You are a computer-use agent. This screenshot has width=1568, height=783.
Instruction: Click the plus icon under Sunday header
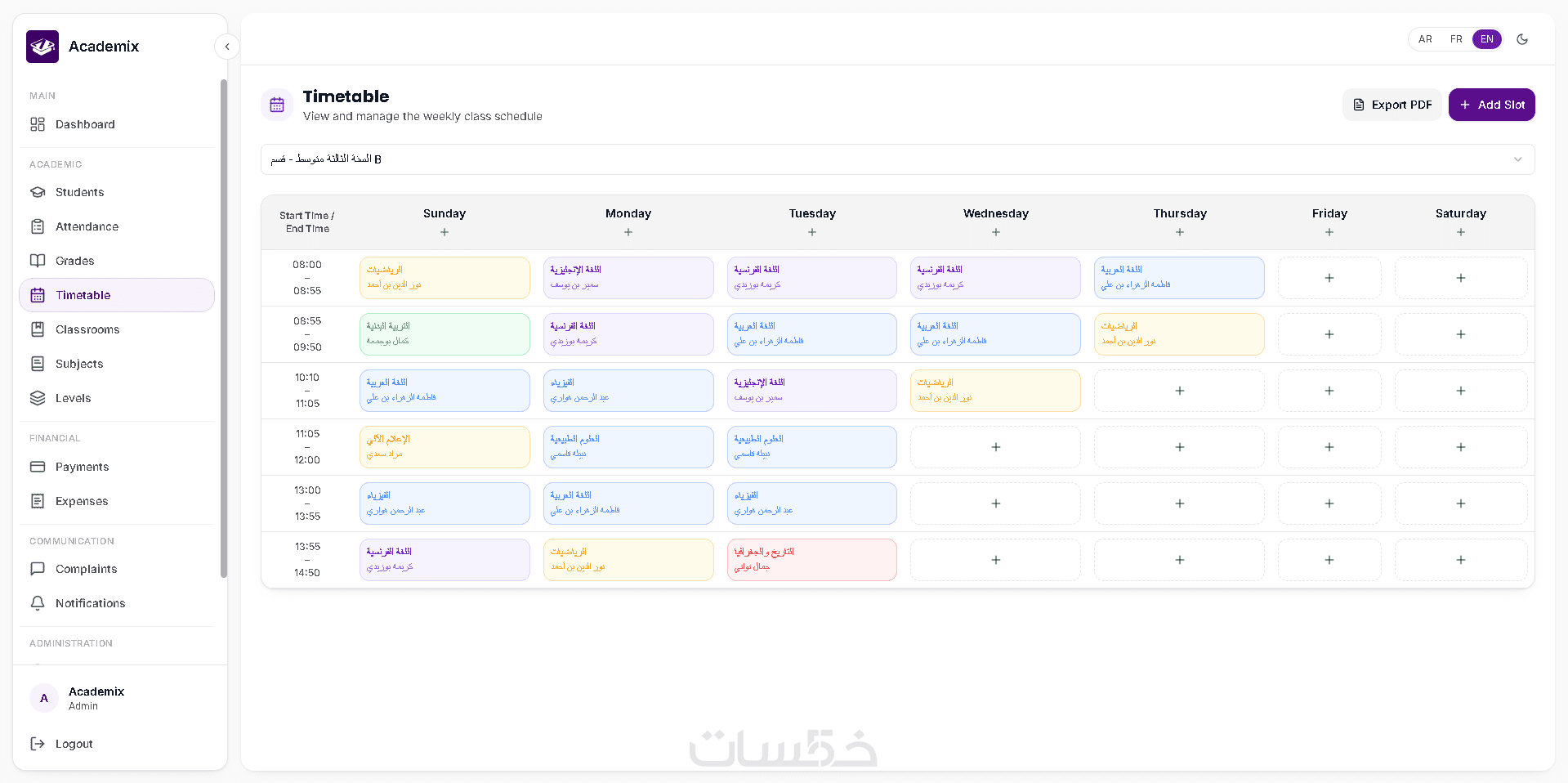444,232
